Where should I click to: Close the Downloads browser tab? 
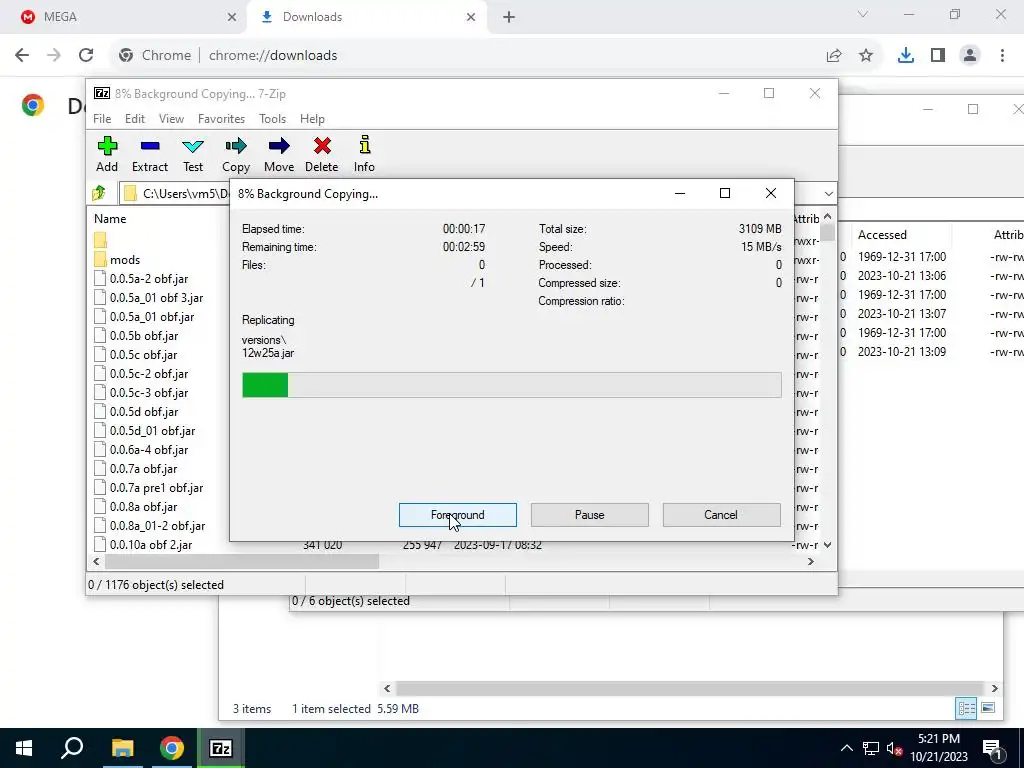471,17
